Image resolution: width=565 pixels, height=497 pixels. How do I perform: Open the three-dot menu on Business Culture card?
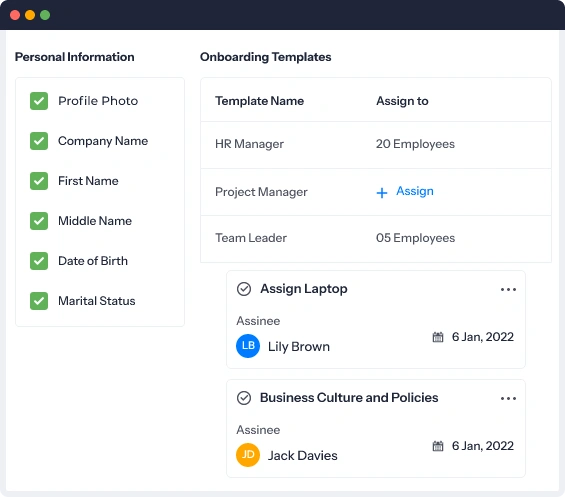point(508,398)
